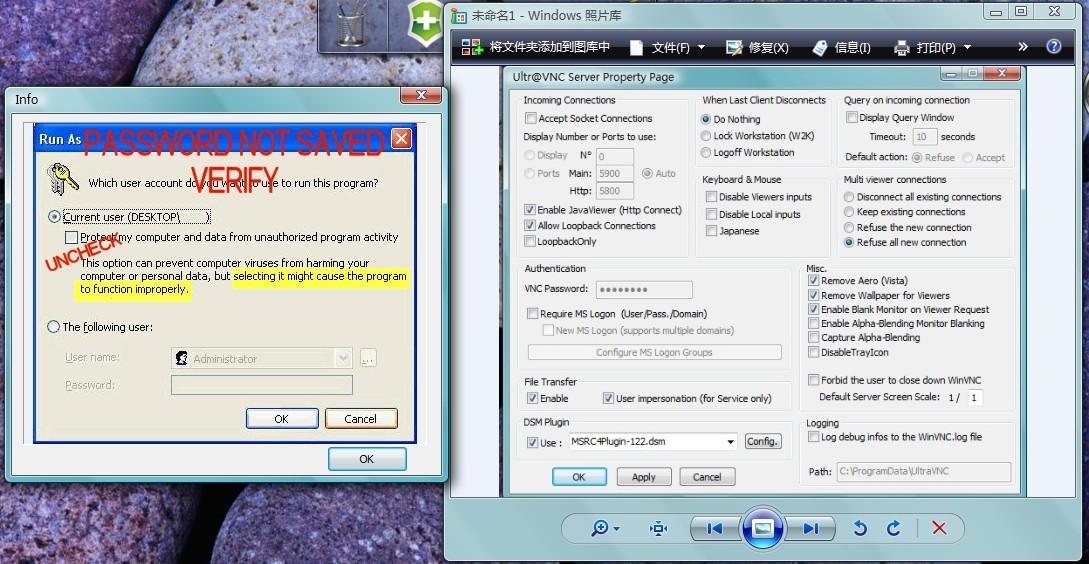Expand the MSRC4Plugin-122.dsm plugin combo box
1089x564 pixels.
tap(730, 441)
